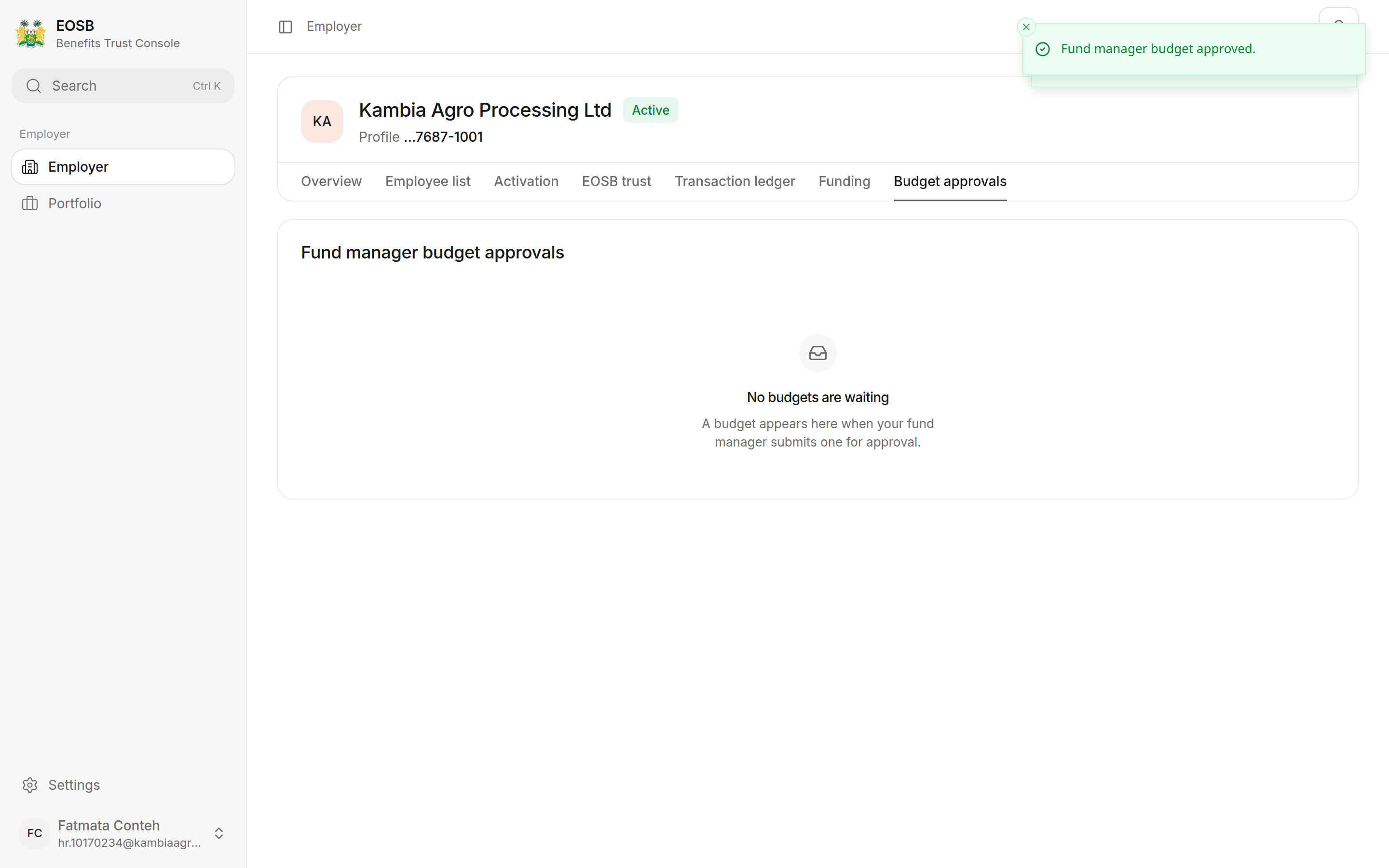Select the Budget approvals tab
1389x868 pixels.
(950, 181)
